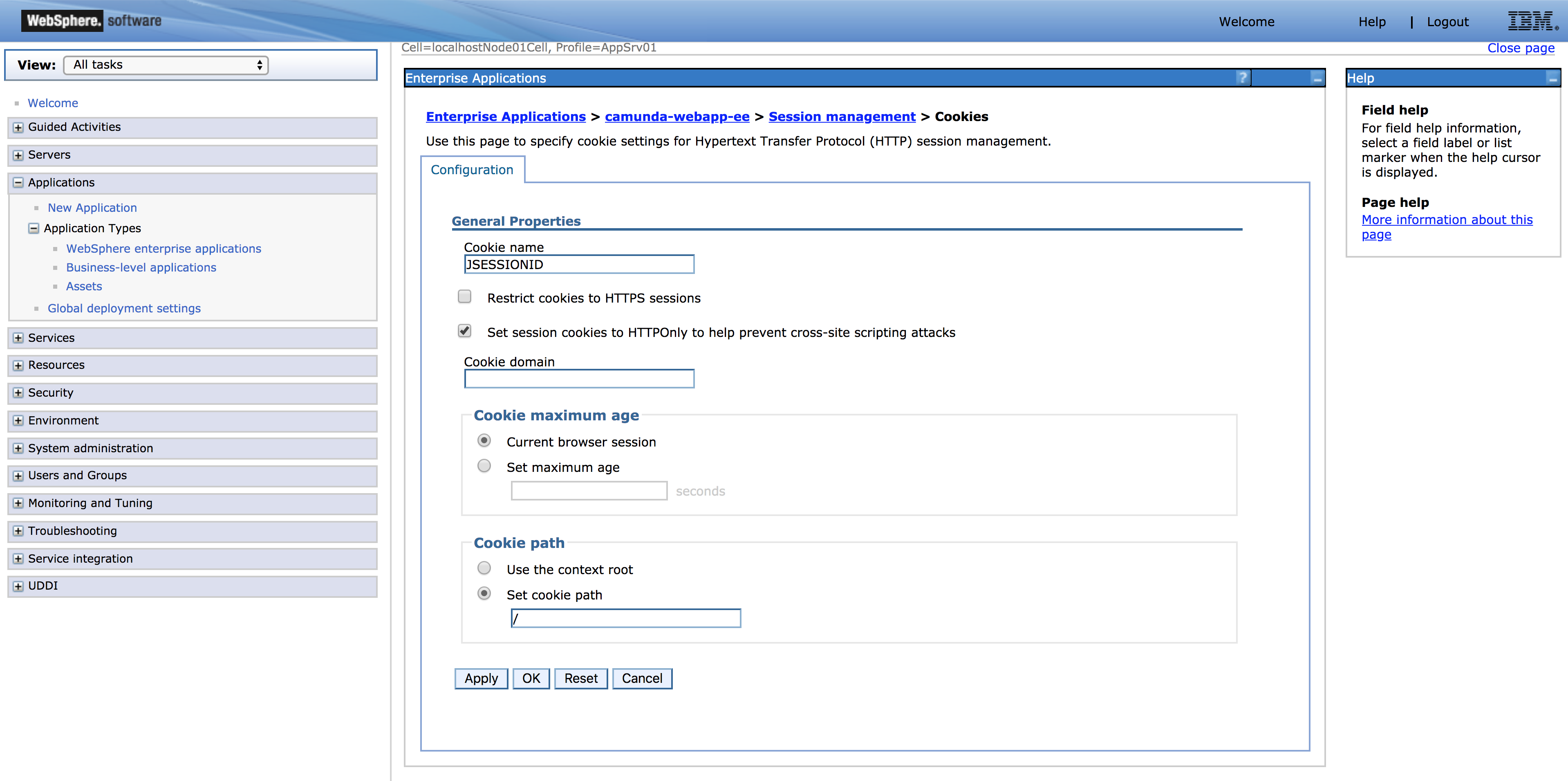1568x781 pixels.
Task: Click Help in the top header
Action: 1372,22
